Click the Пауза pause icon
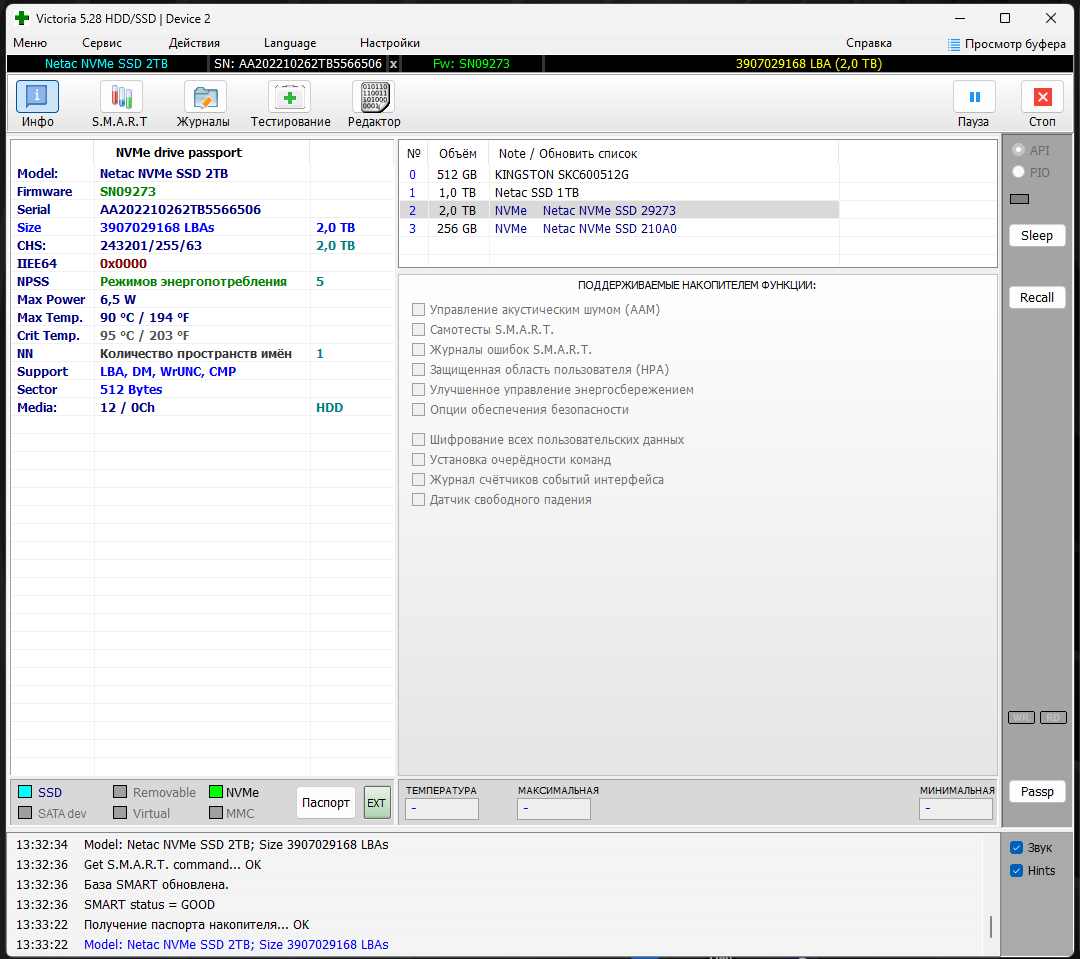Image resolution: width=1080 pixels, height=959 pixels. click(974, 97)
